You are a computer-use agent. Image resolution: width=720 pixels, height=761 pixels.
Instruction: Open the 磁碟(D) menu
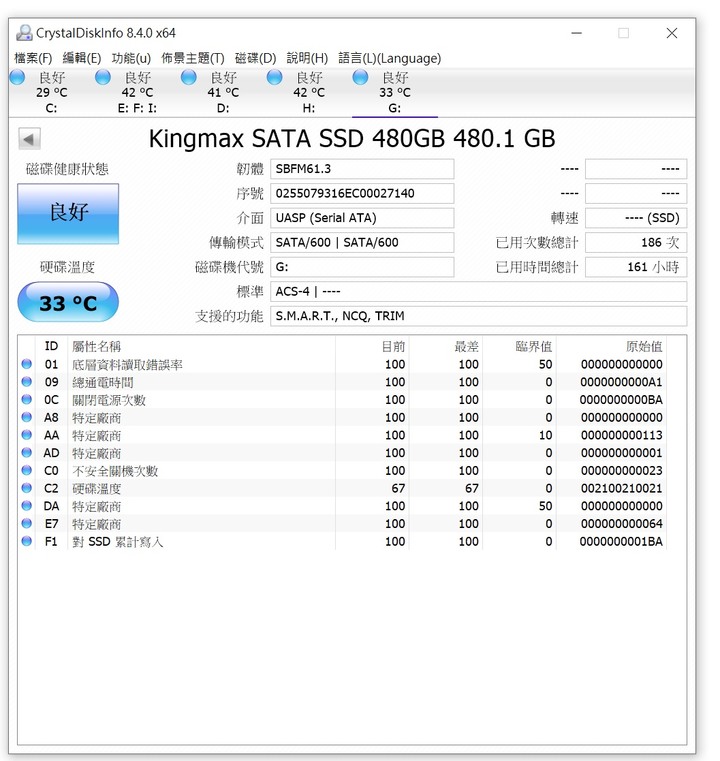tap(255, 58)
